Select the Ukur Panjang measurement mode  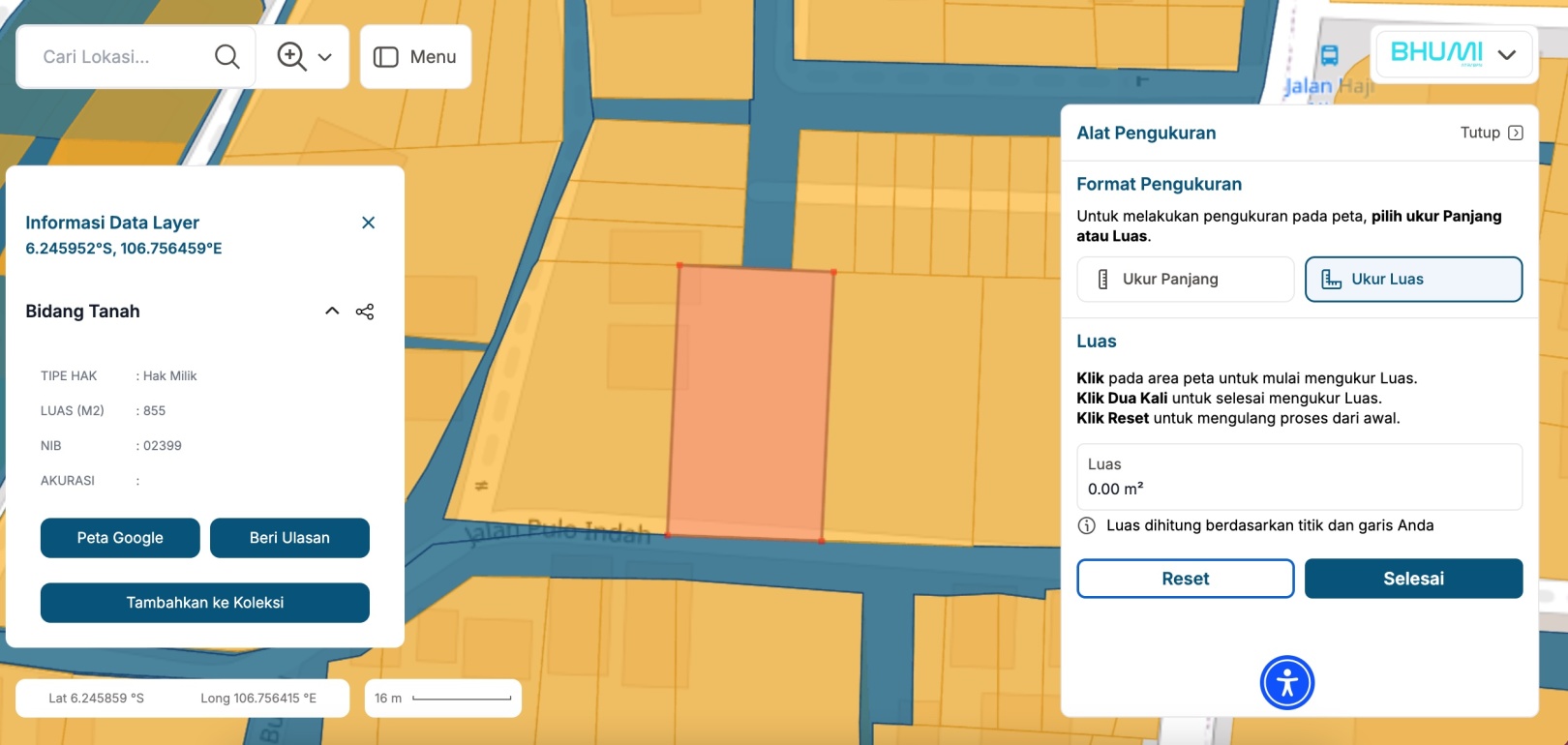pyautogui.click(x=1185, y=280)
